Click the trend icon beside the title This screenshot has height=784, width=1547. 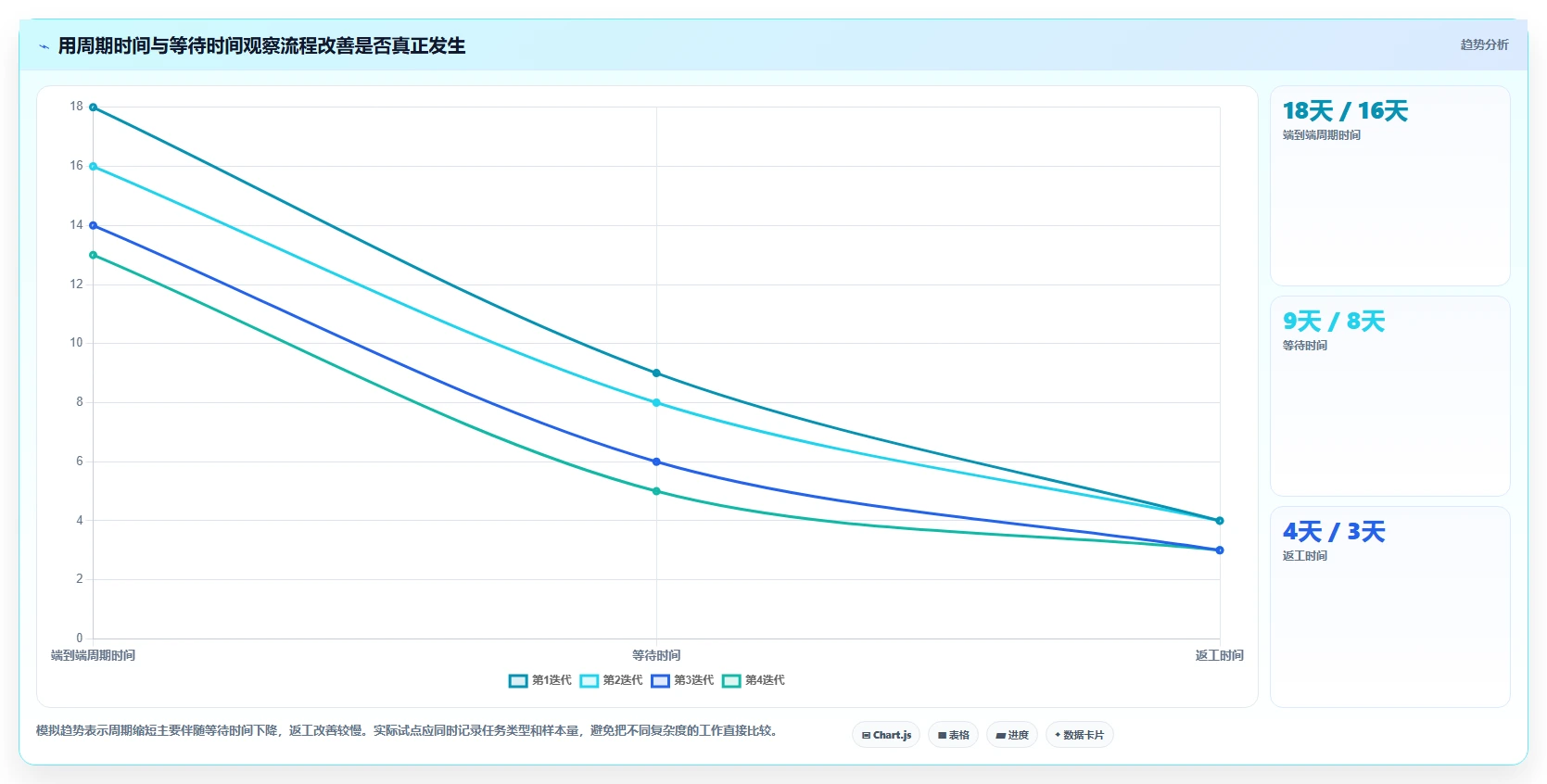point(44,46)
